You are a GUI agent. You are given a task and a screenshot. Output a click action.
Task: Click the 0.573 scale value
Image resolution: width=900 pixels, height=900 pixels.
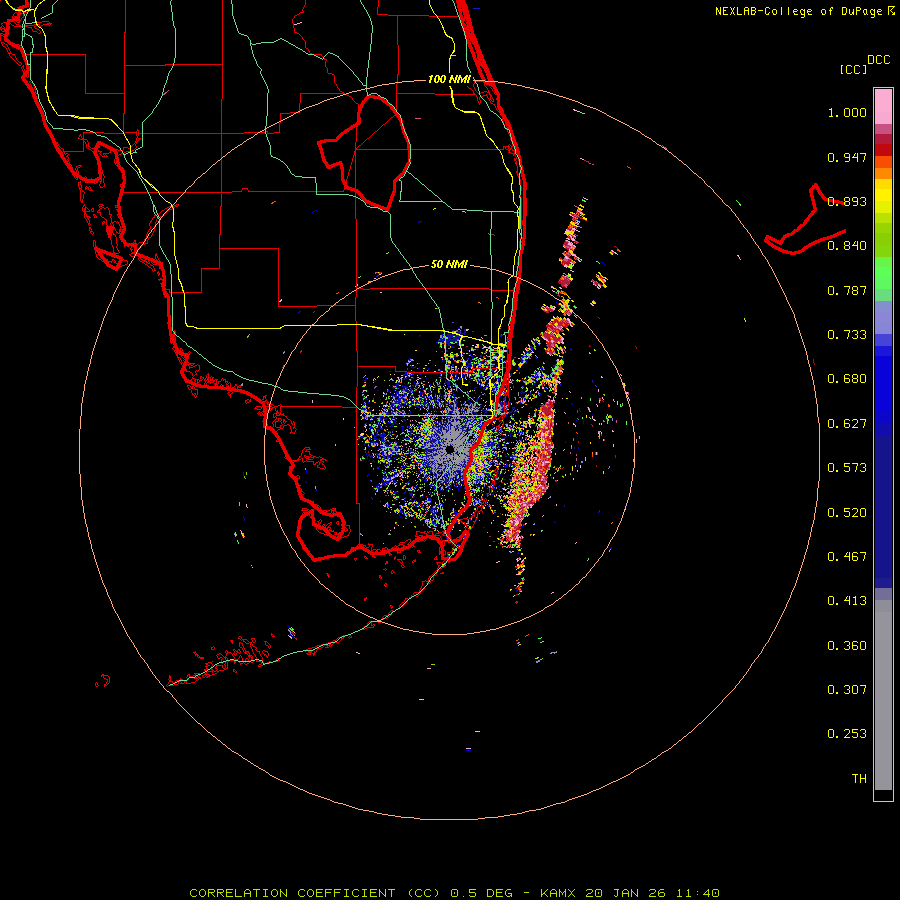coord(847,468)
